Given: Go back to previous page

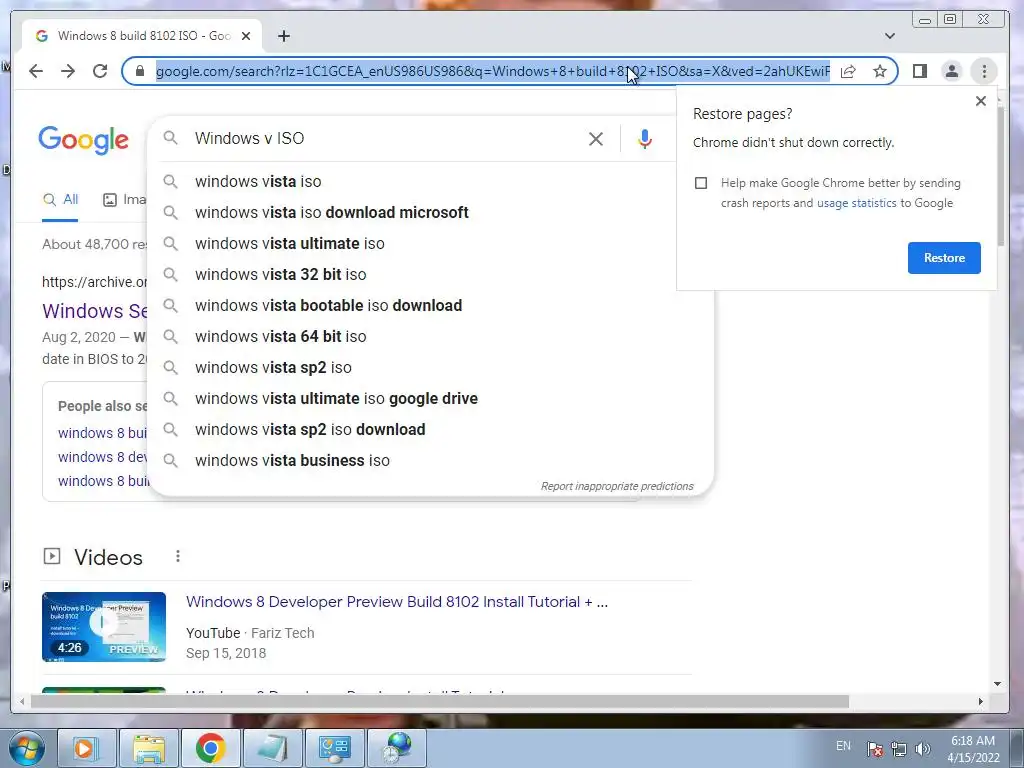Looking at the screenshot, I should (x=36, y=71).
